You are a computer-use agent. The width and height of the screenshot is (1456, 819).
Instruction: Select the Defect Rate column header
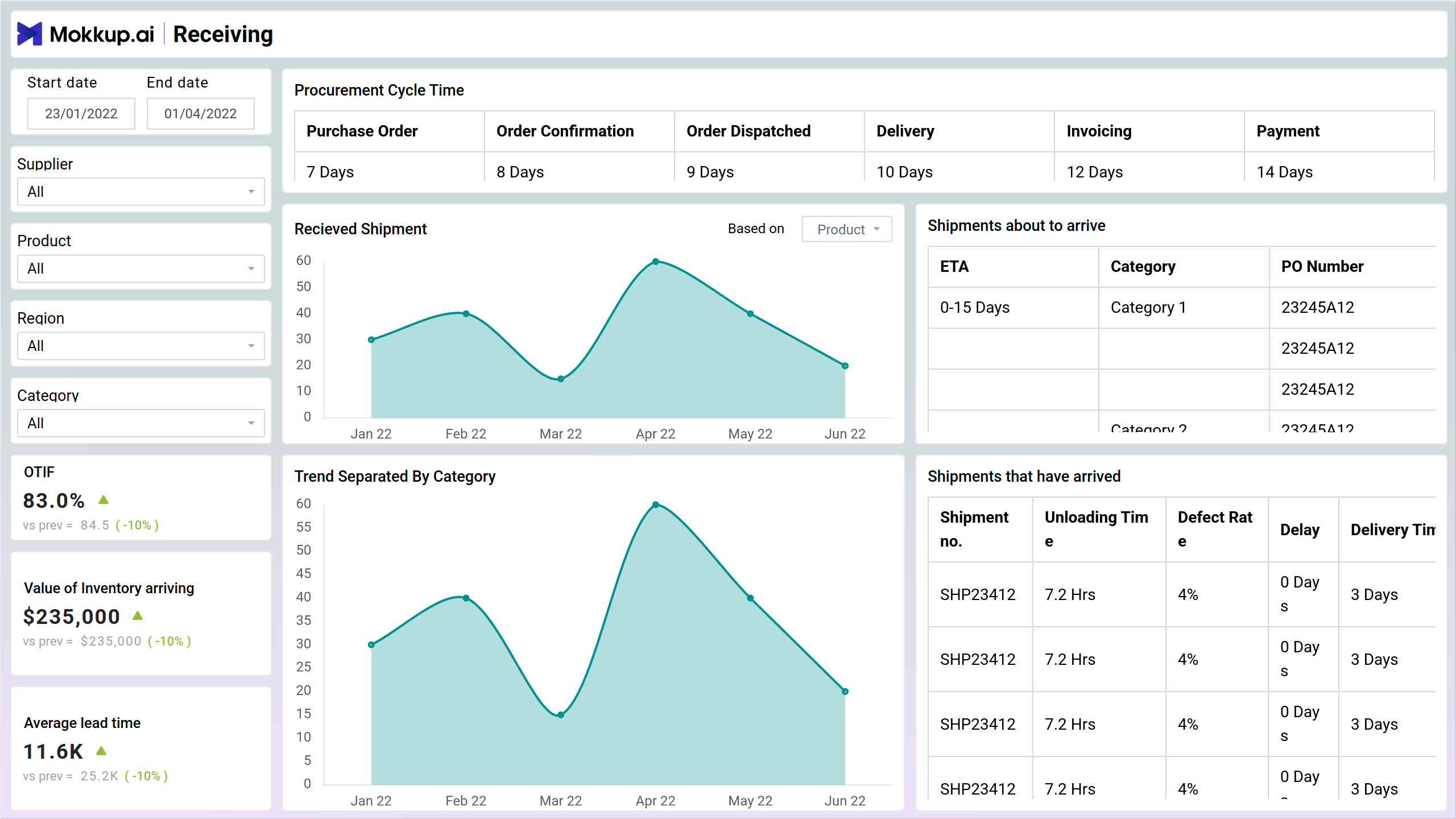click(1217, 530)
